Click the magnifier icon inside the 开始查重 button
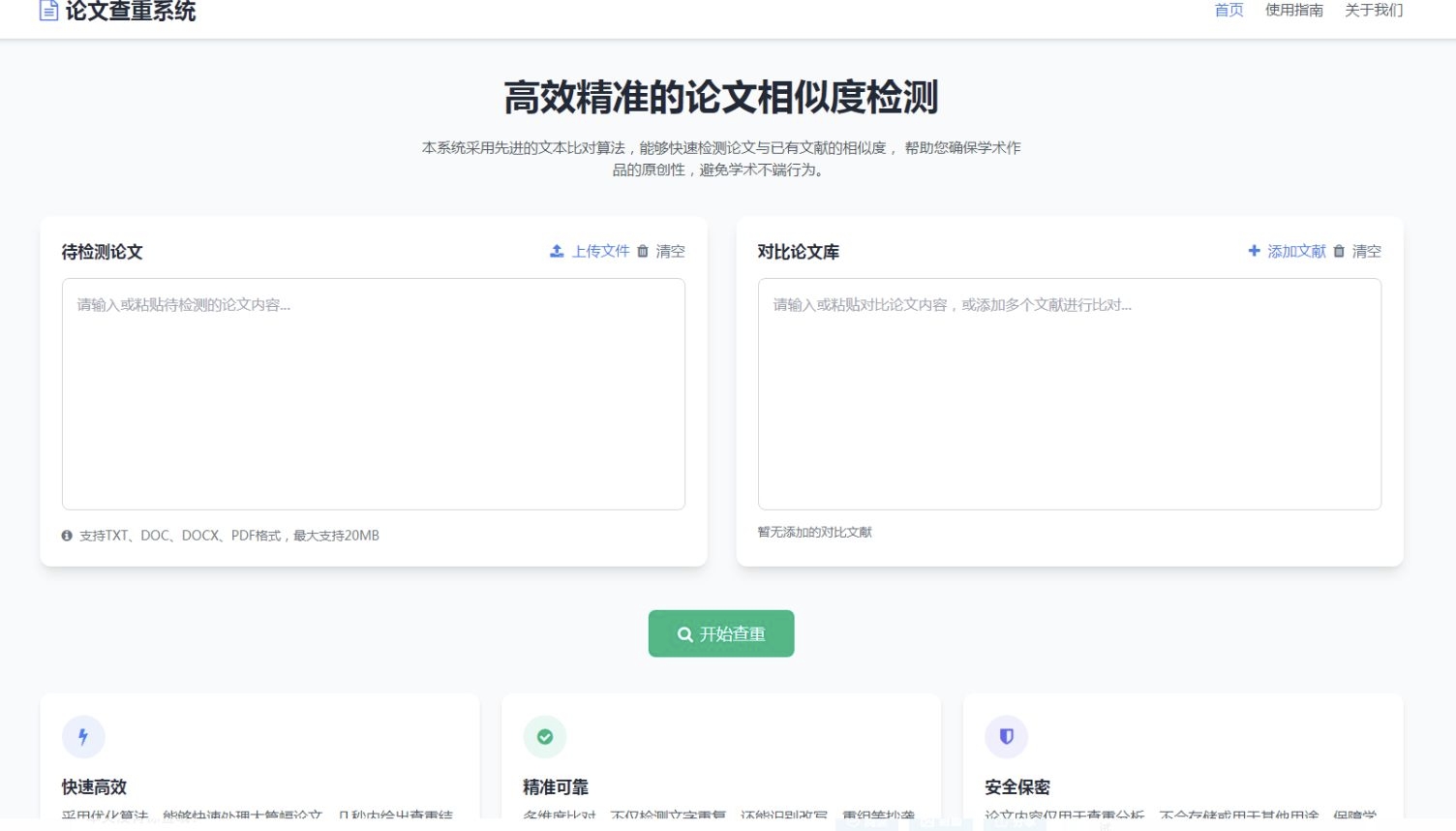The height and width of the screenshot is (831, 1456). (x=684, y=633)
